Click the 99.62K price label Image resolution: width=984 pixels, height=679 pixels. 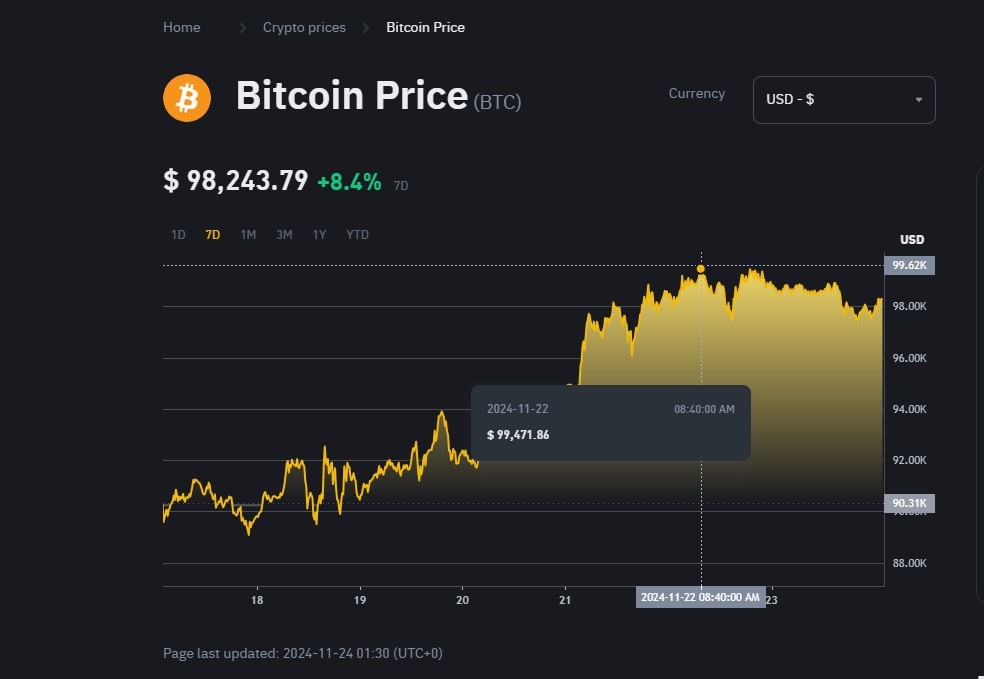click(x=910, y=265)
